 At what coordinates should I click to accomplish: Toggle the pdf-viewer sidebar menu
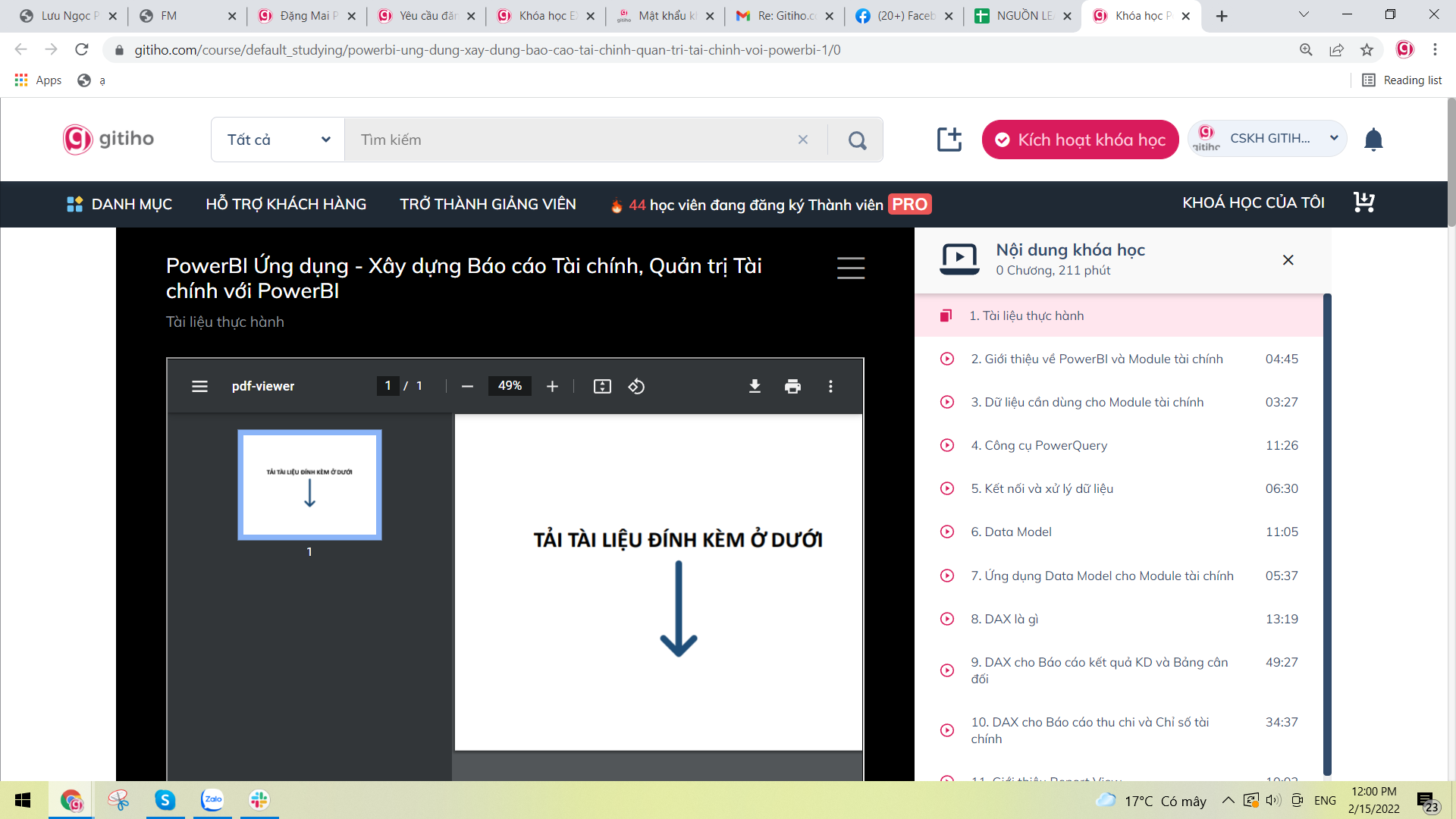pyautogui.click(x=199, y=387)
